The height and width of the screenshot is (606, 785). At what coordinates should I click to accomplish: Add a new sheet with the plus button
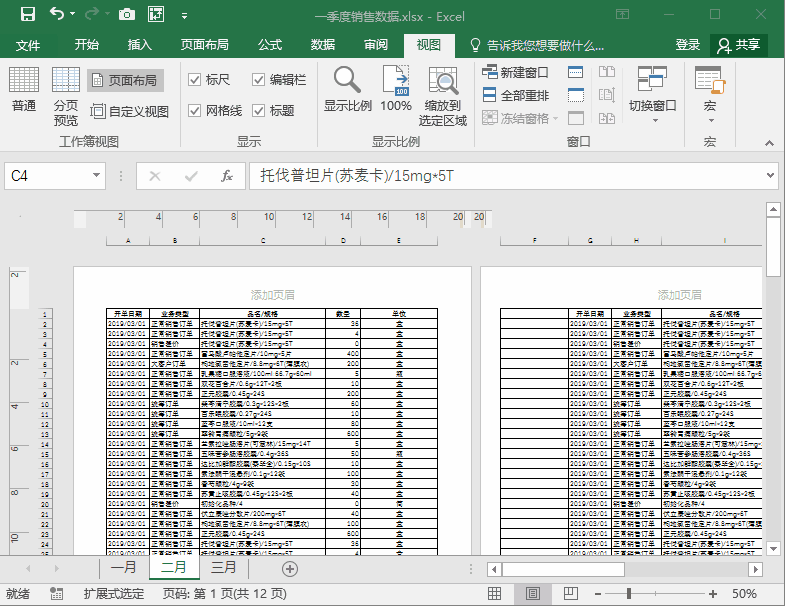pos(290,568)
